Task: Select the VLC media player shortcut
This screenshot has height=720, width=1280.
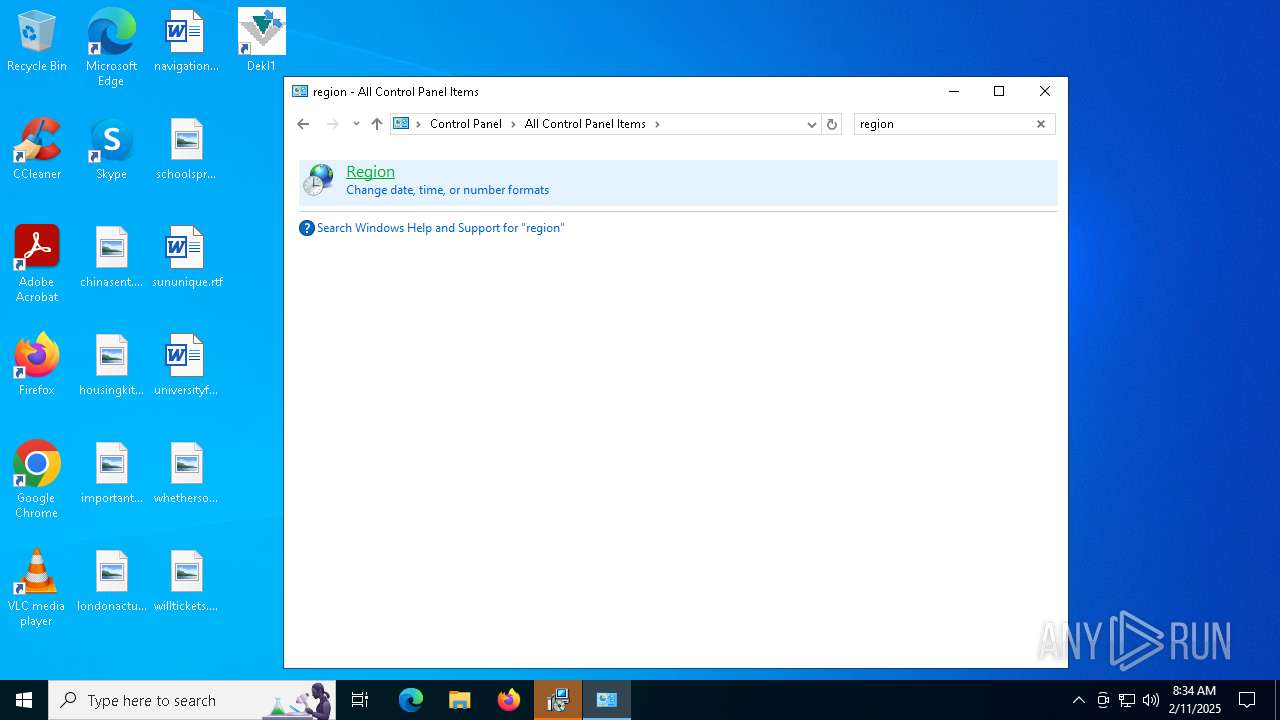Action: (37, 588)
